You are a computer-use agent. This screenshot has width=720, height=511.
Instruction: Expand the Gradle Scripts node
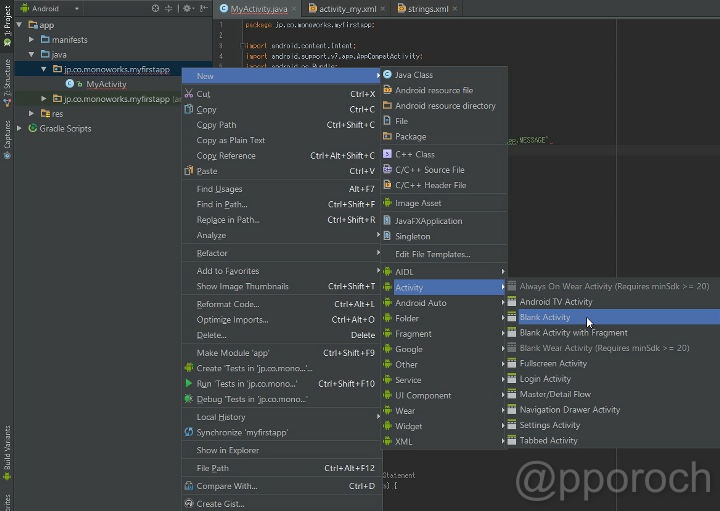tap(19, 128)
